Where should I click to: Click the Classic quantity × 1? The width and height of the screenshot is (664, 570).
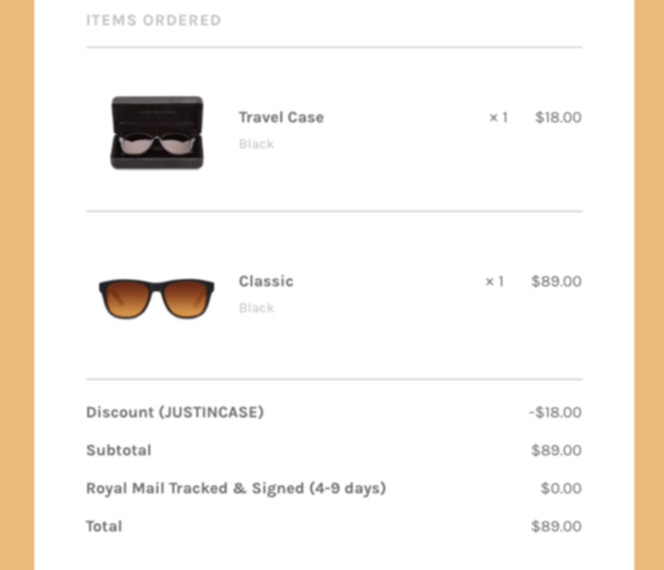(494, 281)
